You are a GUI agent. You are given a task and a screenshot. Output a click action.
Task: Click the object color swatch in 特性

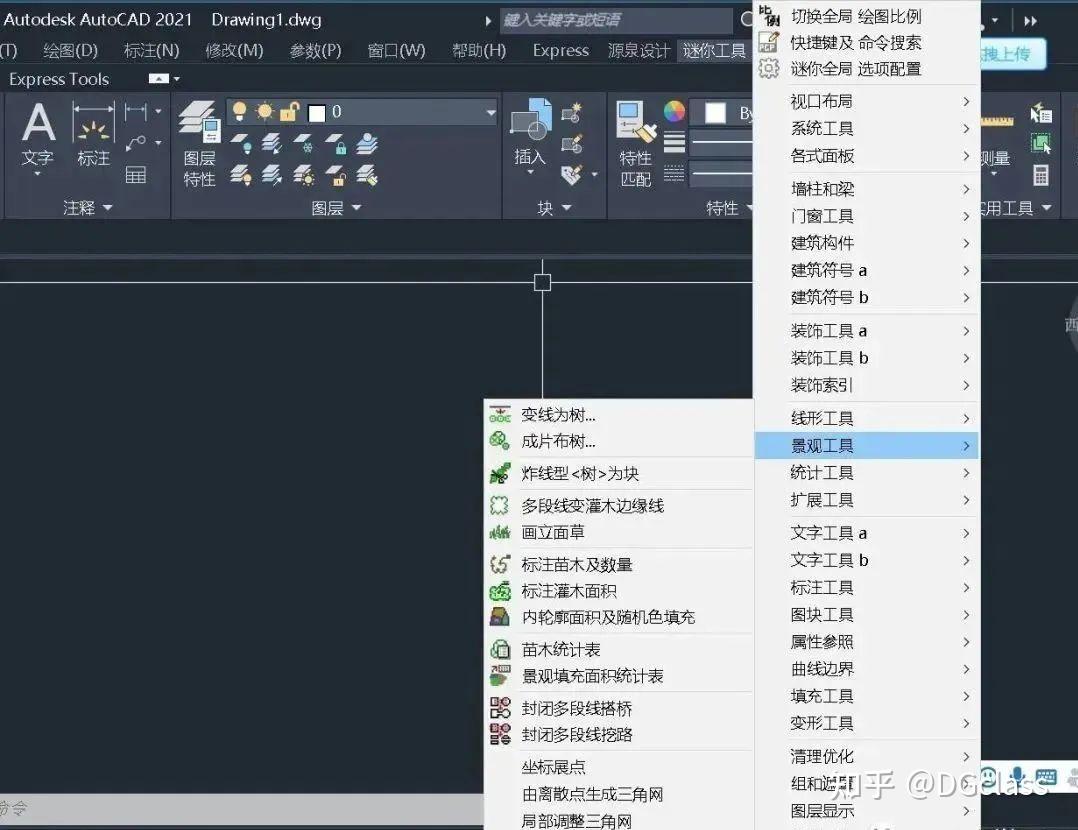(x=715, y=113)
